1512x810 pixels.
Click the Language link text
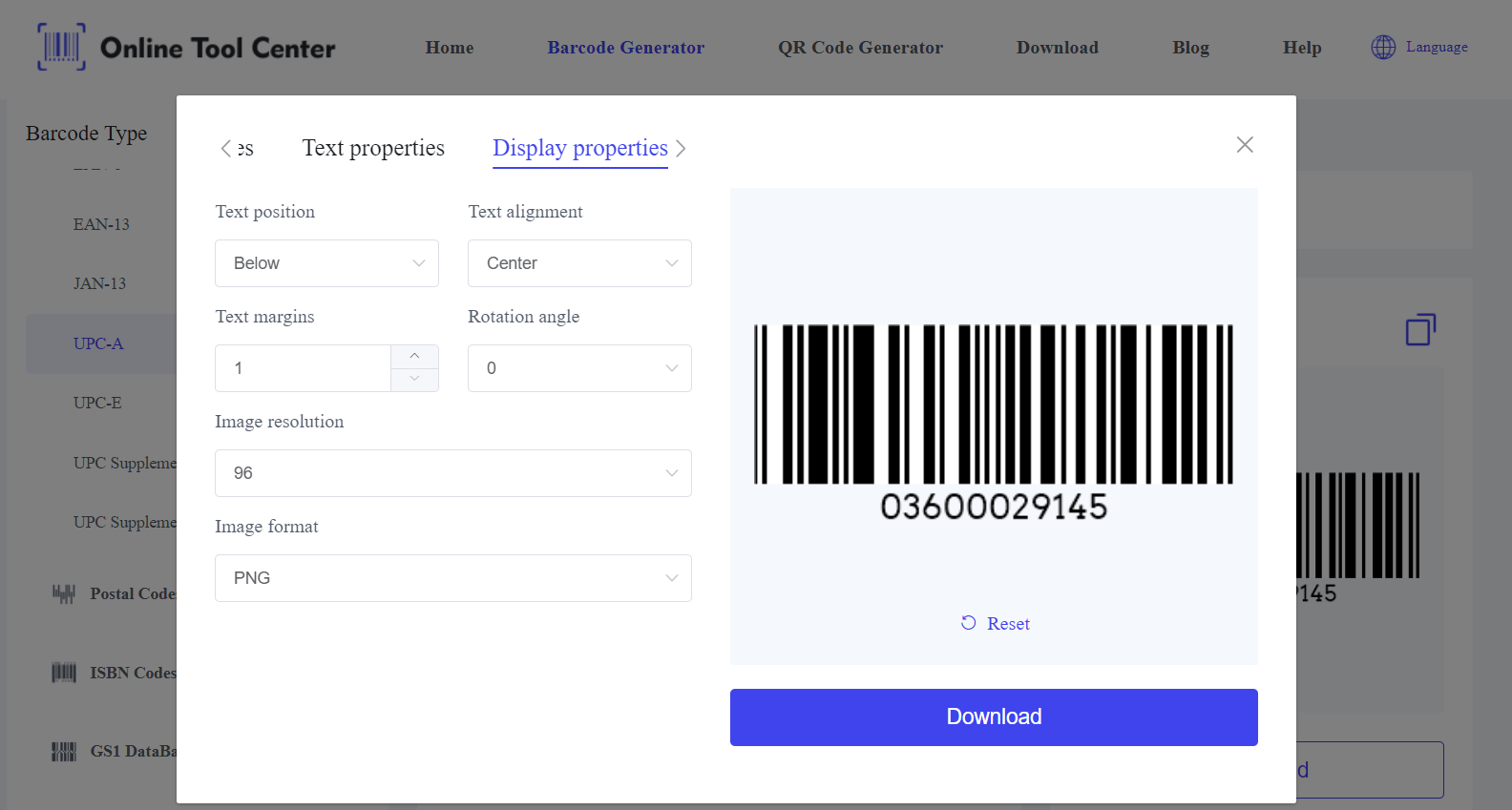pos(1437,47)
